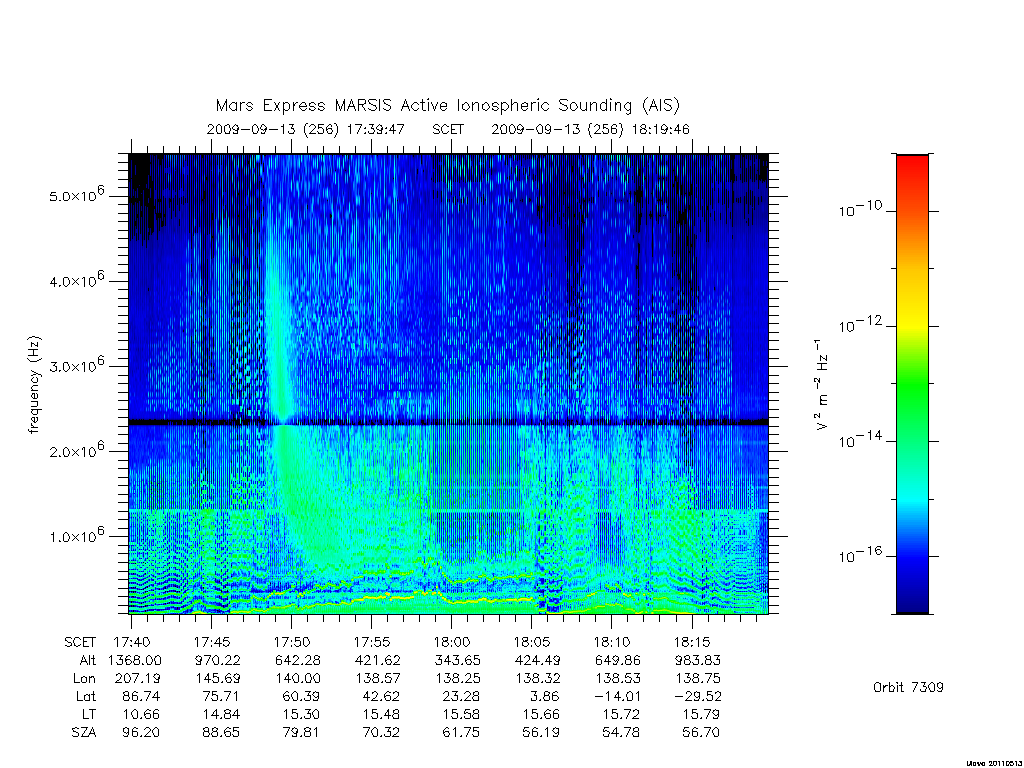
Task: Click the latitude value -29.52
Action: tap(697, 696)
